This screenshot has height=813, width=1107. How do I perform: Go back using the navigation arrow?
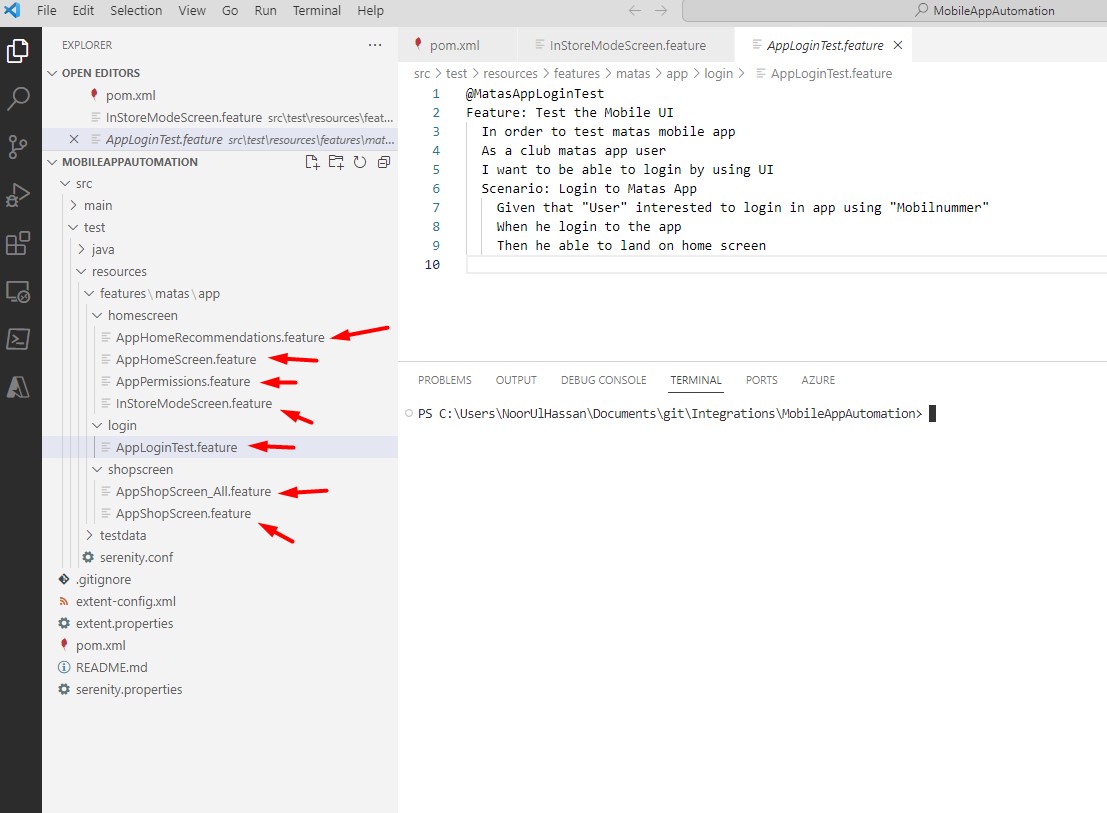[635, 11]
